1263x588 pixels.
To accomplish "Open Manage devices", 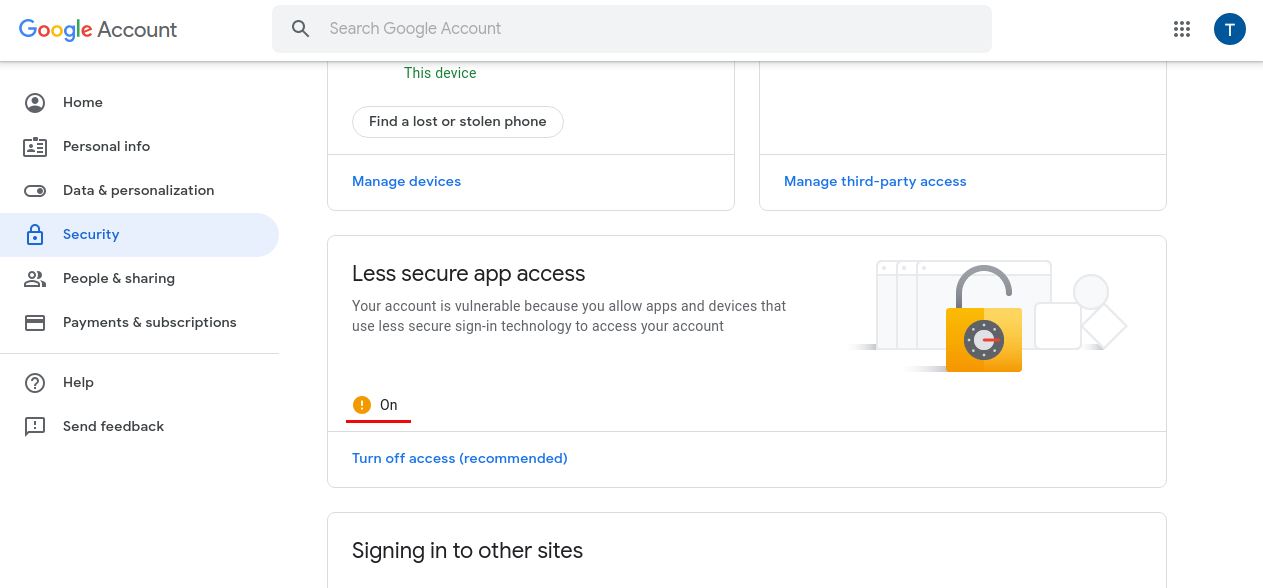I will click(x=406, y=181).
